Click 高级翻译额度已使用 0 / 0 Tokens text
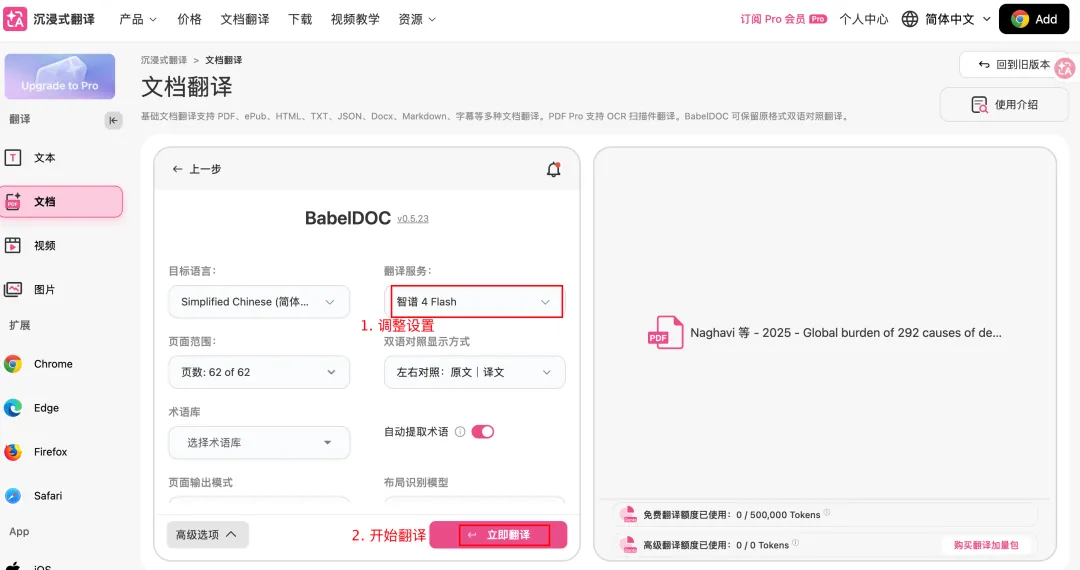Screen dimensions: 1080x570 click(716, 545)
